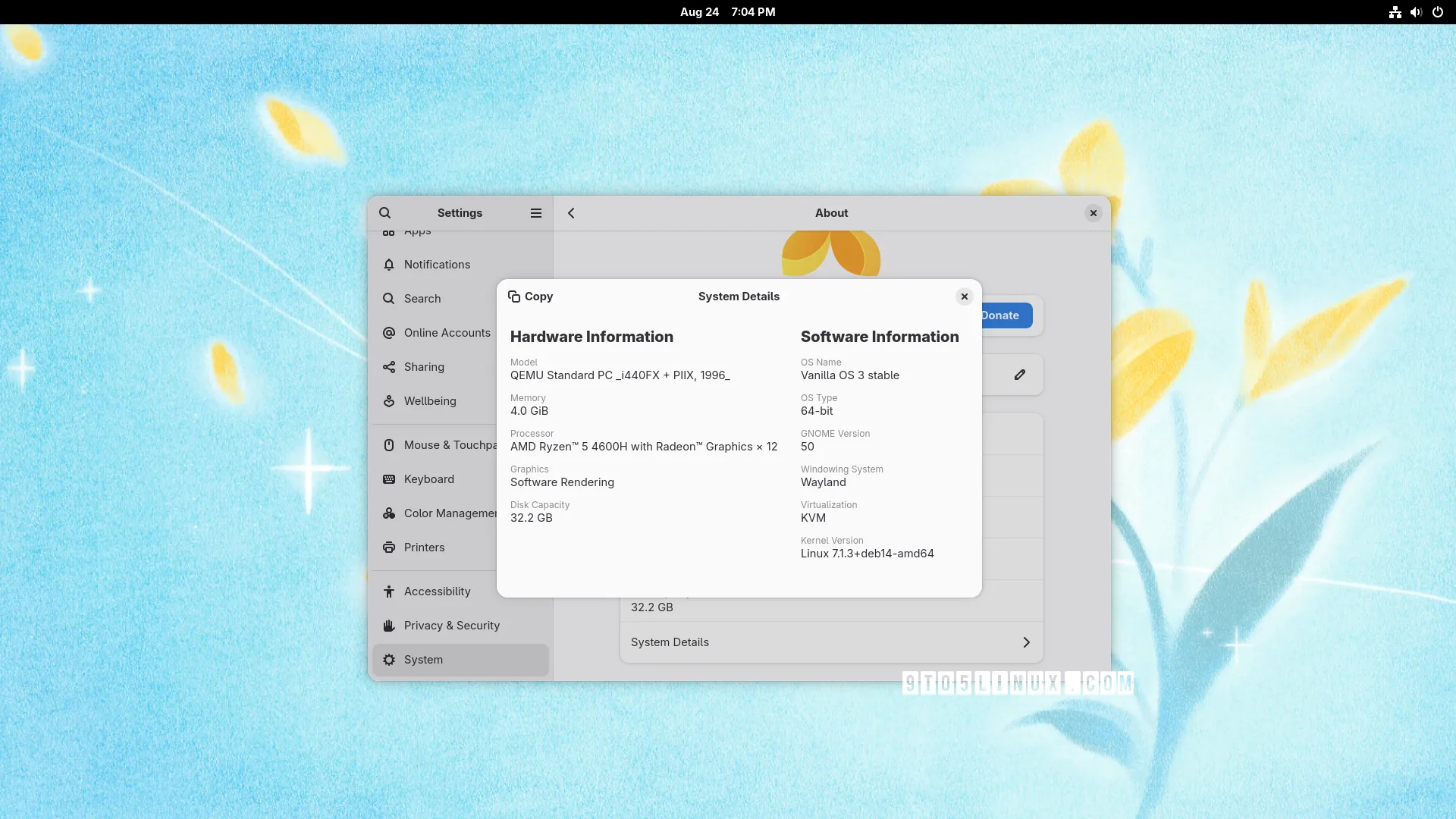Open Sharing settings
The width and height of the screenshot is (1456, 819).
[x=436, y=367]
